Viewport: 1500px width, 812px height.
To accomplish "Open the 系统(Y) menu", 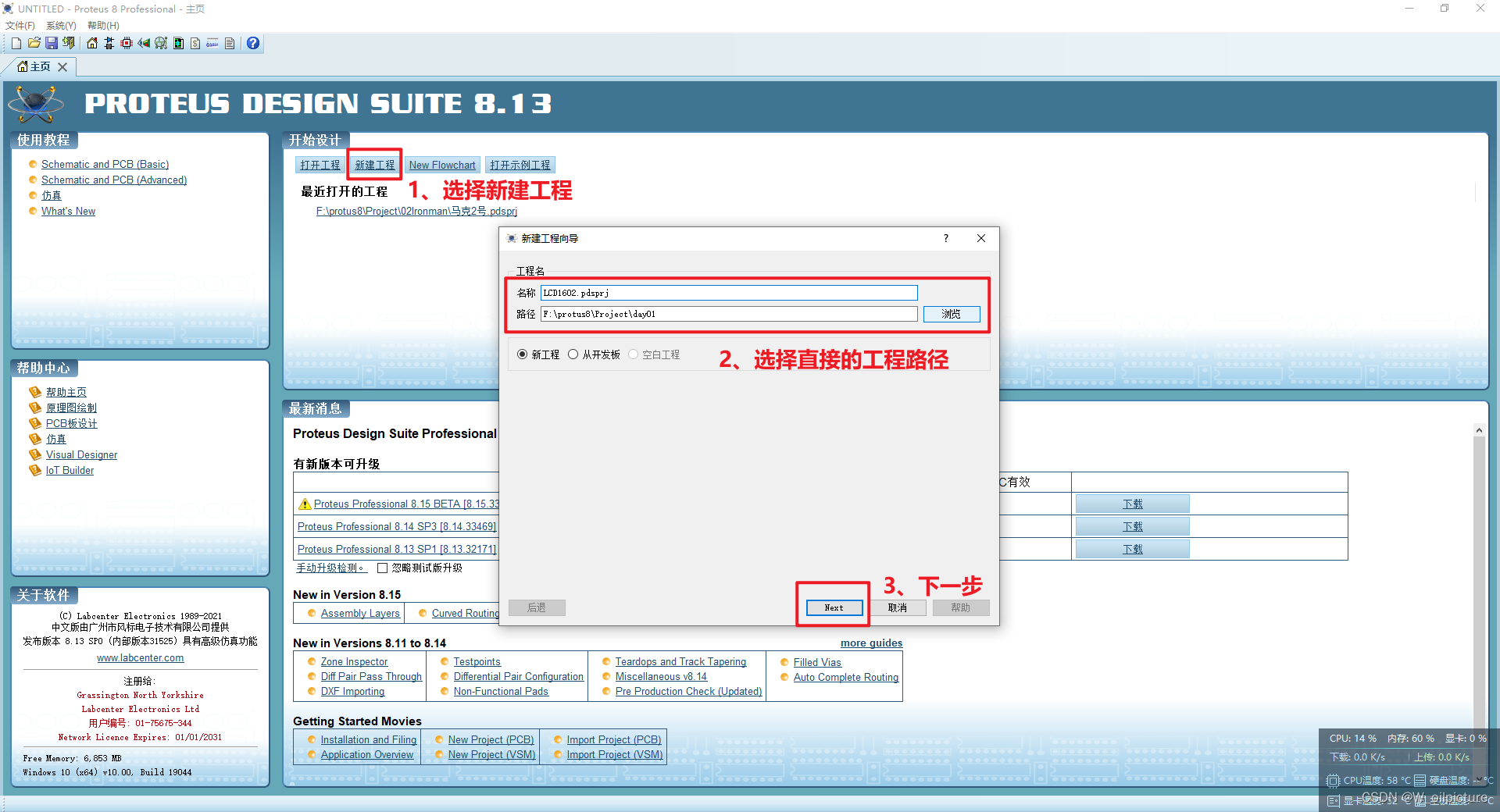I will (61, 26).
